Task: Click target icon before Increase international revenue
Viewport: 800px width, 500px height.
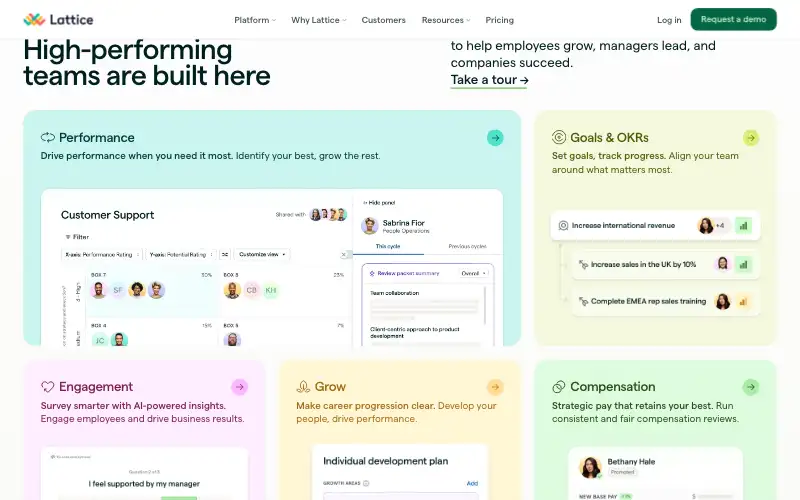Action: click(563, 226)
